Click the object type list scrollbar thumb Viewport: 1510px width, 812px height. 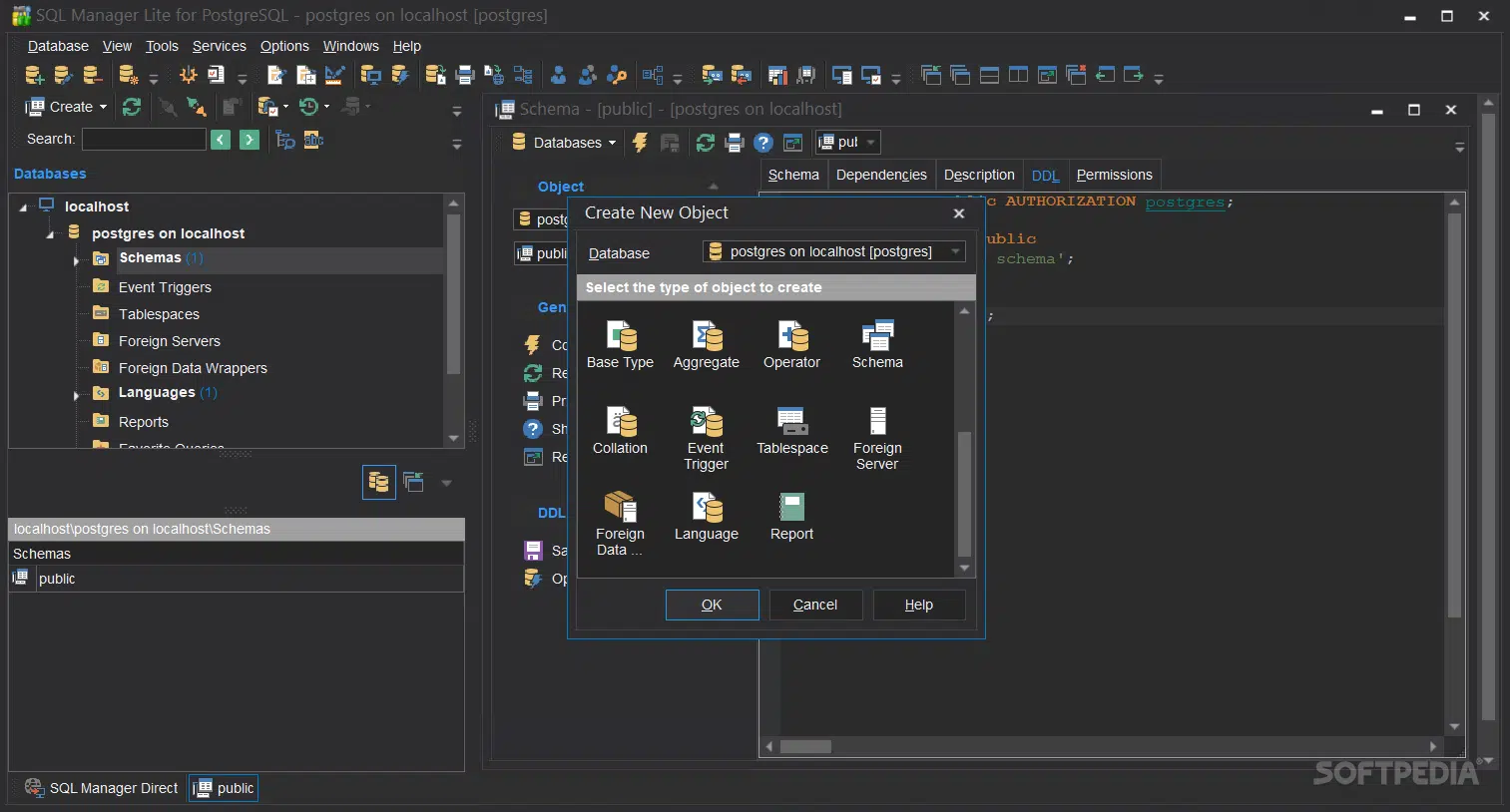point(964,493)
